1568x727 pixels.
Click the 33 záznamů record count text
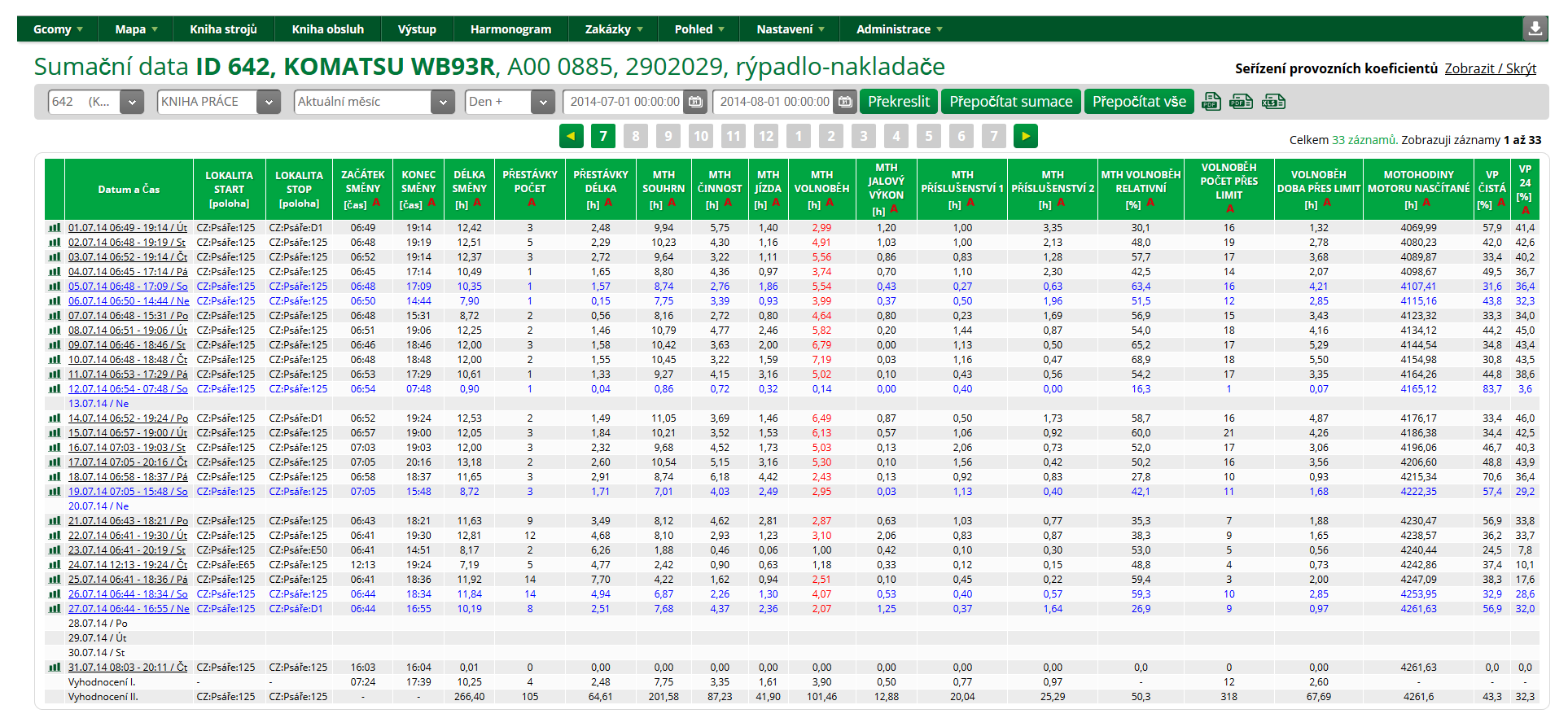(1364, 140)
